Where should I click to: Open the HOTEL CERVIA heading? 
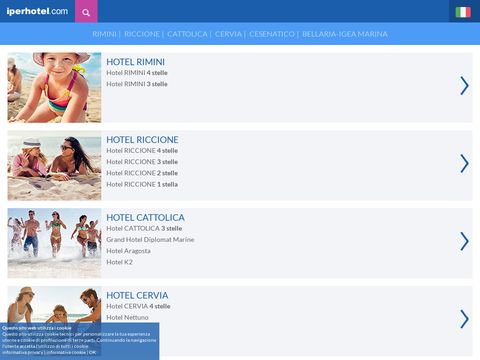click(x=137, y=295)
